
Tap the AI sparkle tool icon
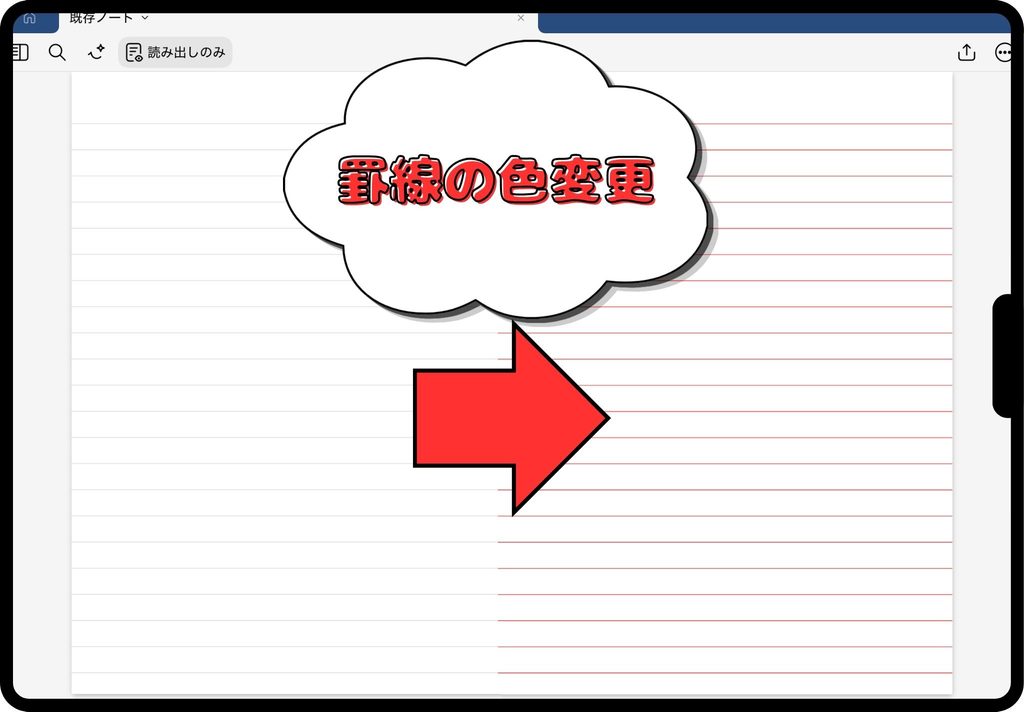[x=97, y=52]
